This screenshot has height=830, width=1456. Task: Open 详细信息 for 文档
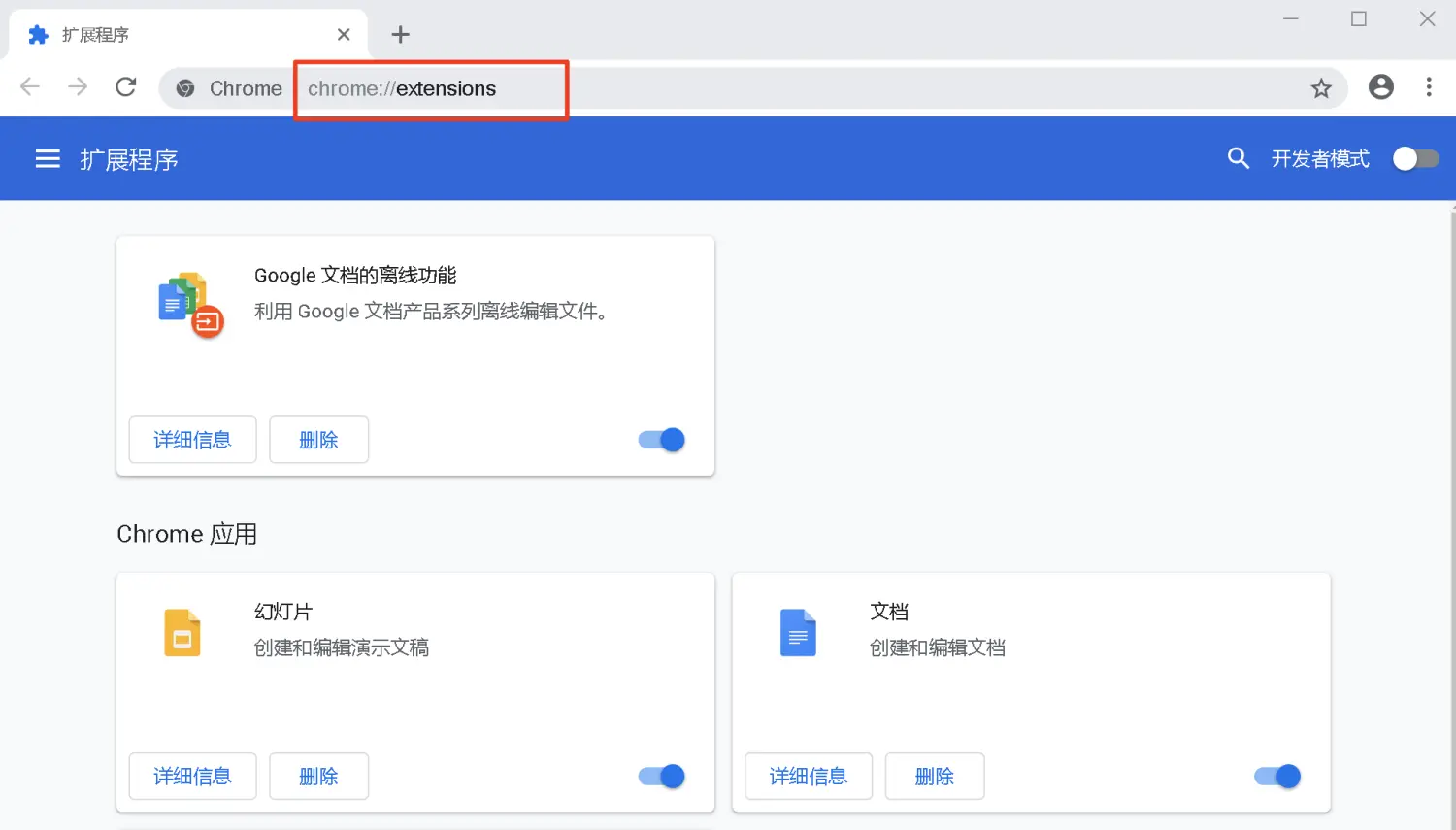(809, 776)
